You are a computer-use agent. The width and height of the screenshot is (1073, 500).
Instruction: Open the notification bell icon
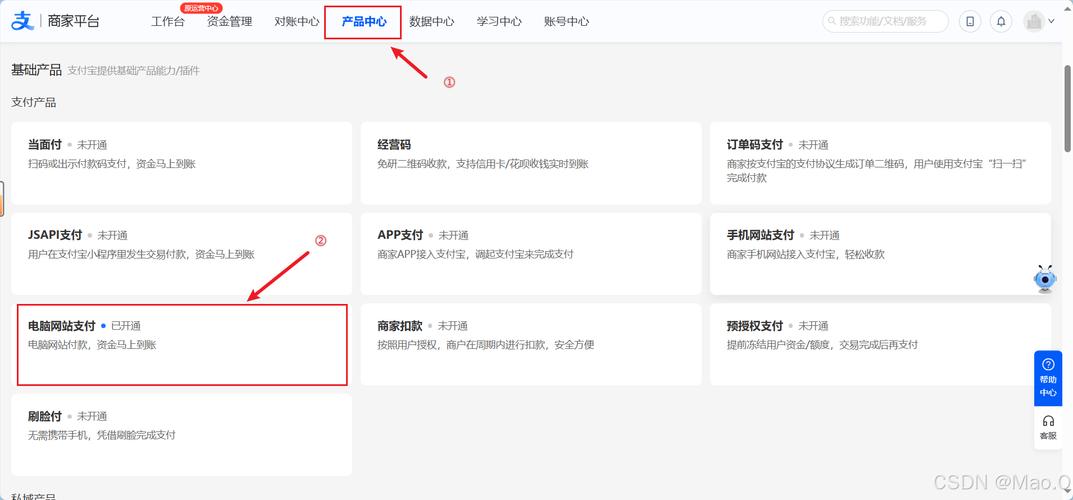click(1001, 21)
